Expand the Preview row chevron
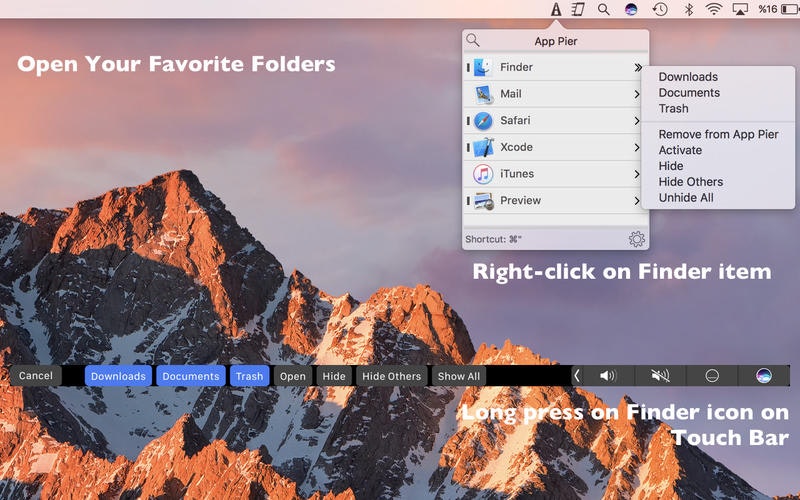This screenshot has width=800, height=500. point(637,201)
